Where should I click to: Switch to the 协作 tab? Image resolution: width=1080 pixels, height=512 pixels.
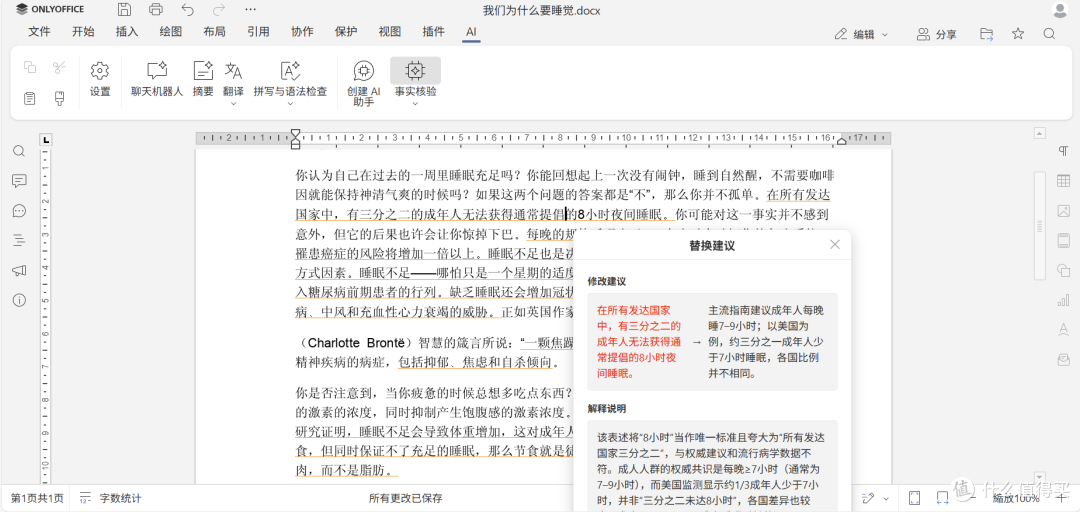coord(302,32)
